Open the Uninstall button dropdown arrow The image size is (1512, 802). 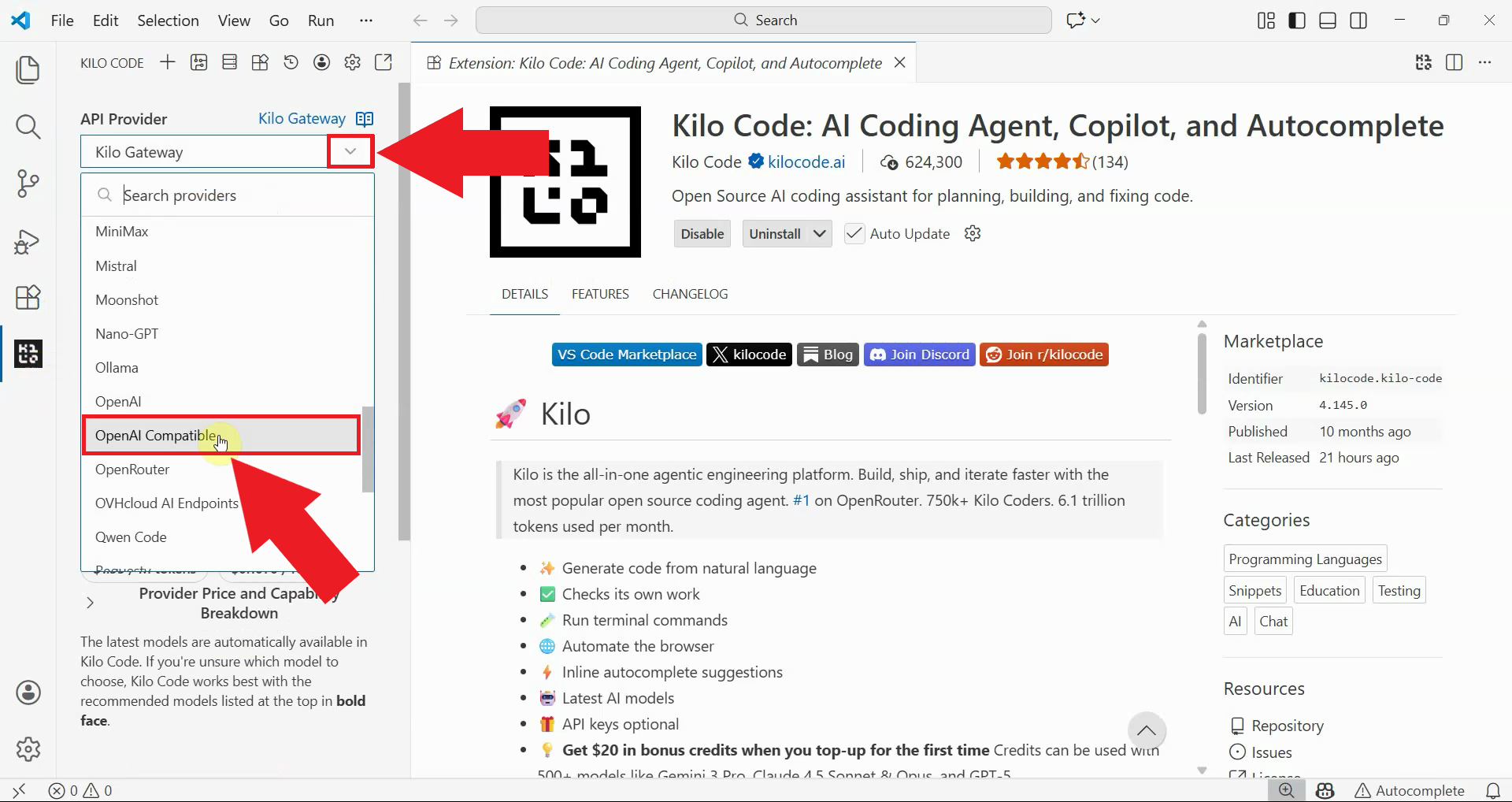click(x=820, y=234)
